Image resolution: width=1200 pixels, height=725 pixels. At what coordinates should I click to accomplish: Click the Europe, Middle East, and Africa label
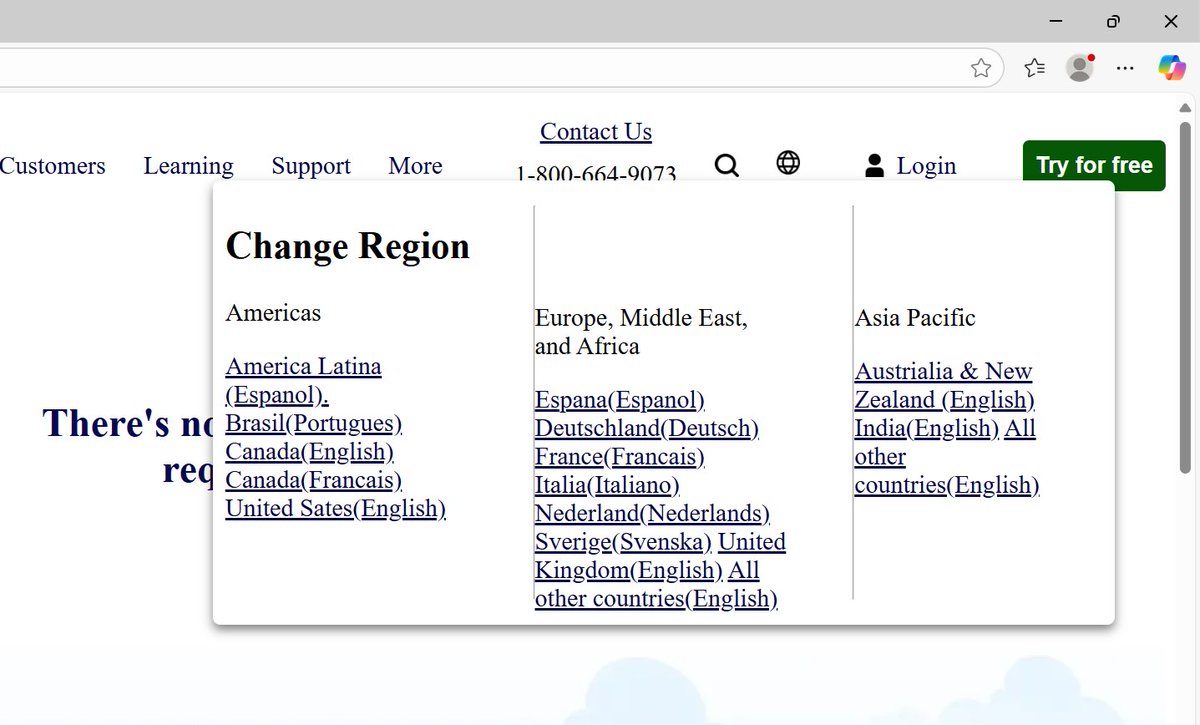click(x=641, y=332)
